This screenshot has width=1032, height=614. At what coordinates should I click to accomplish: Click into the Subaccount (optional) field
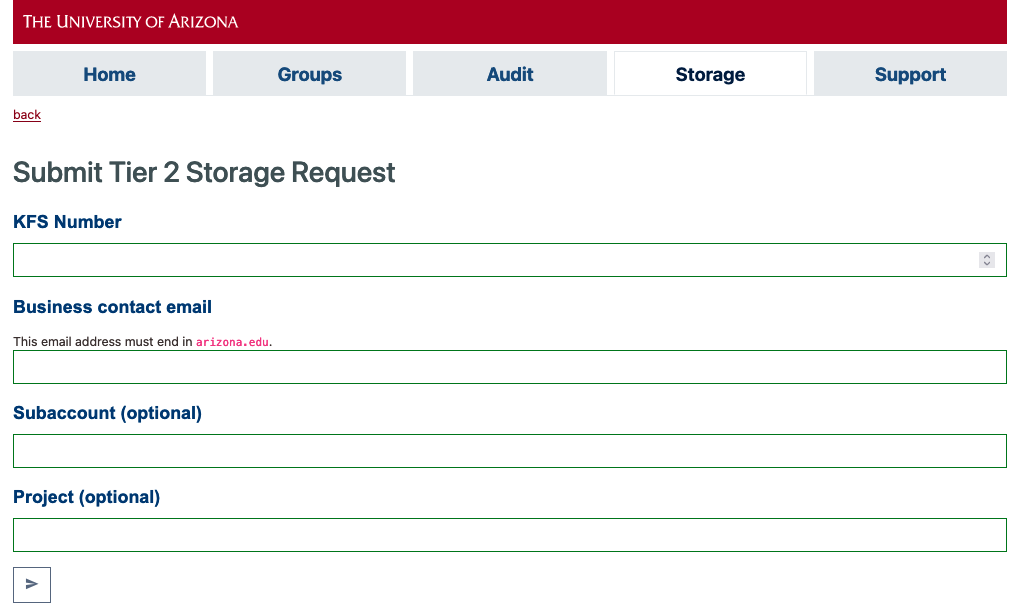(509, 451)
